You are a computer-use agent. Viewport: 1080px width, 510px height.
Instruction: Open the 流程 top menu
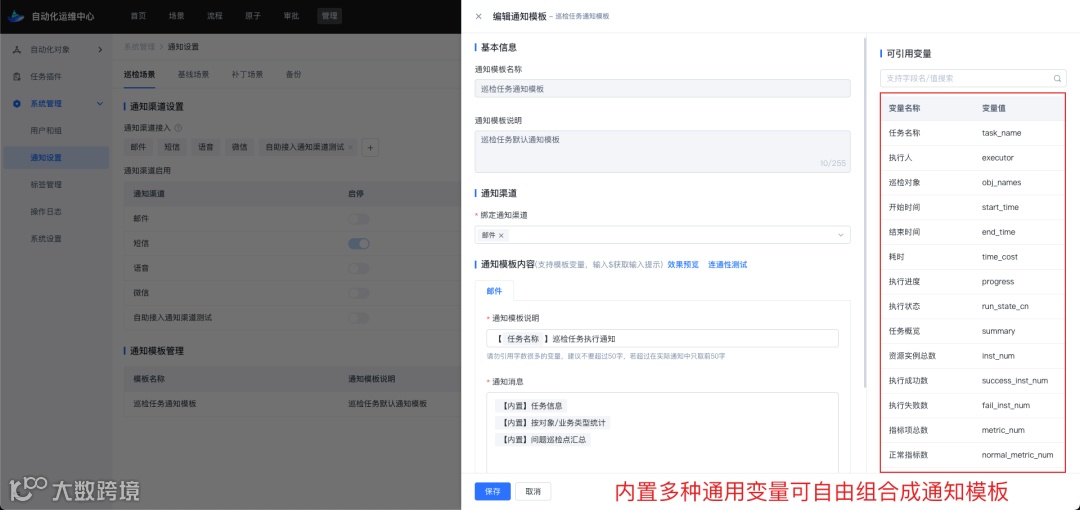(215, 16)
